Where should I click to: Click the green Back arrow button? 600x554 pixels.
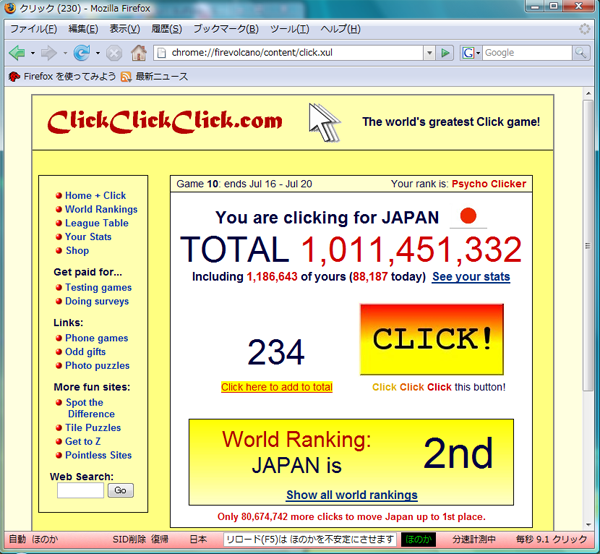point(17,53)
